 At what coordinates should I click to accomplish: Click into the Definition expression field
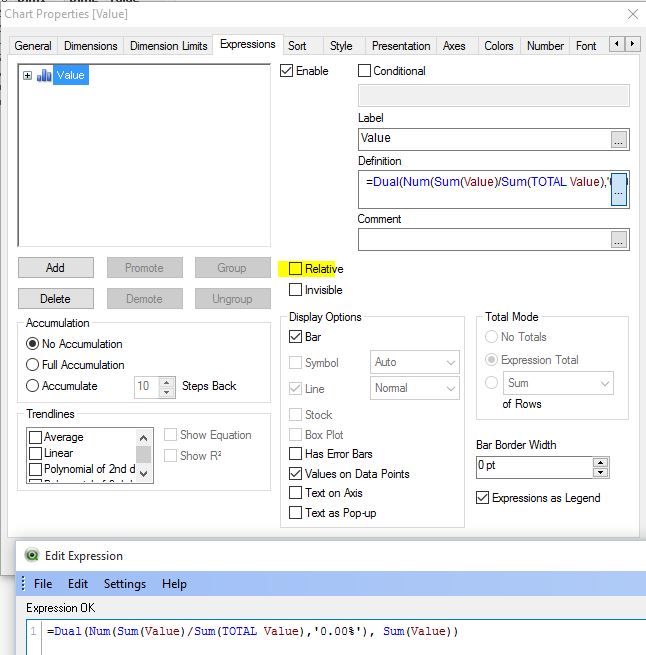[x=484, y=189]
